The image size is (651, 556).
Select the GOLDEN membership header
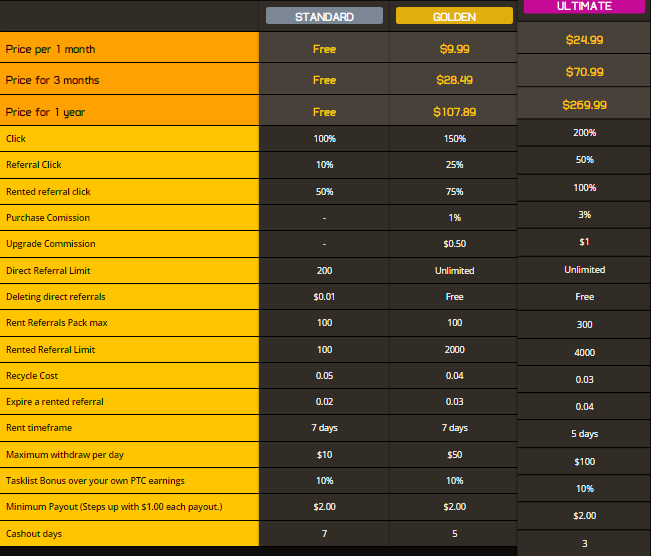454,16
